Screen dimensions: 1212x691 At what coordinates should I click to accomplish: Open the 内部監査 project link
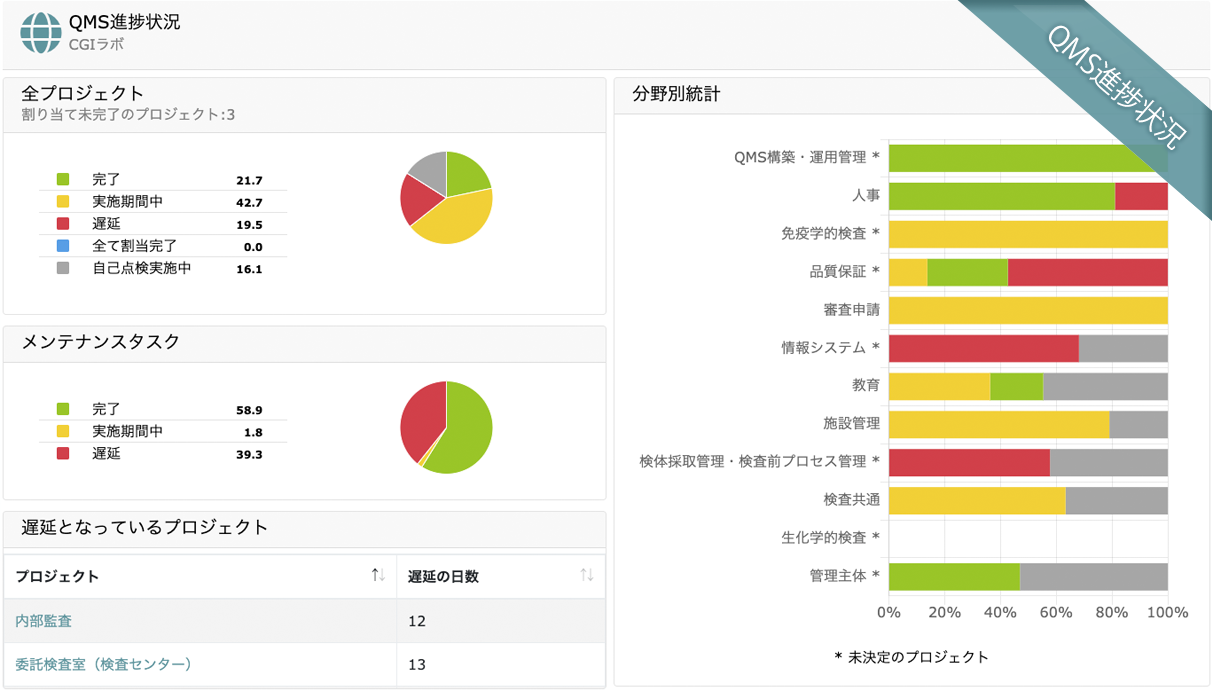[44, 621]
